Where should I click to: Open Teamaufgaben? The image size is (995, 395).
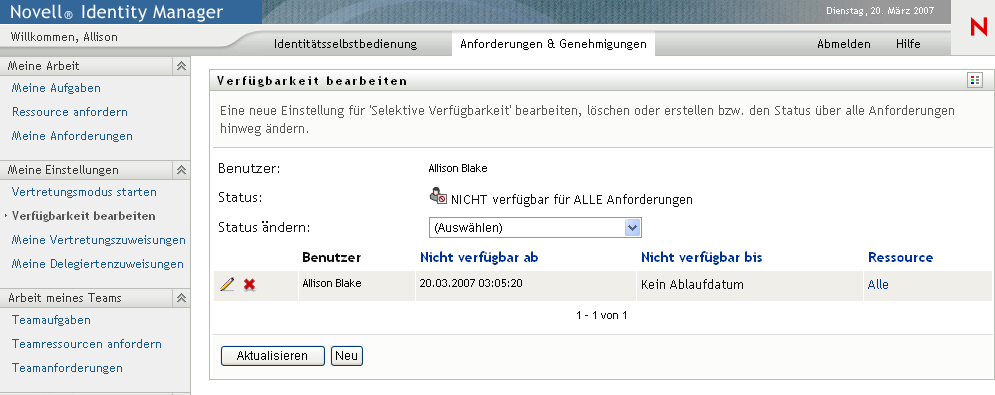coord(51,320)
